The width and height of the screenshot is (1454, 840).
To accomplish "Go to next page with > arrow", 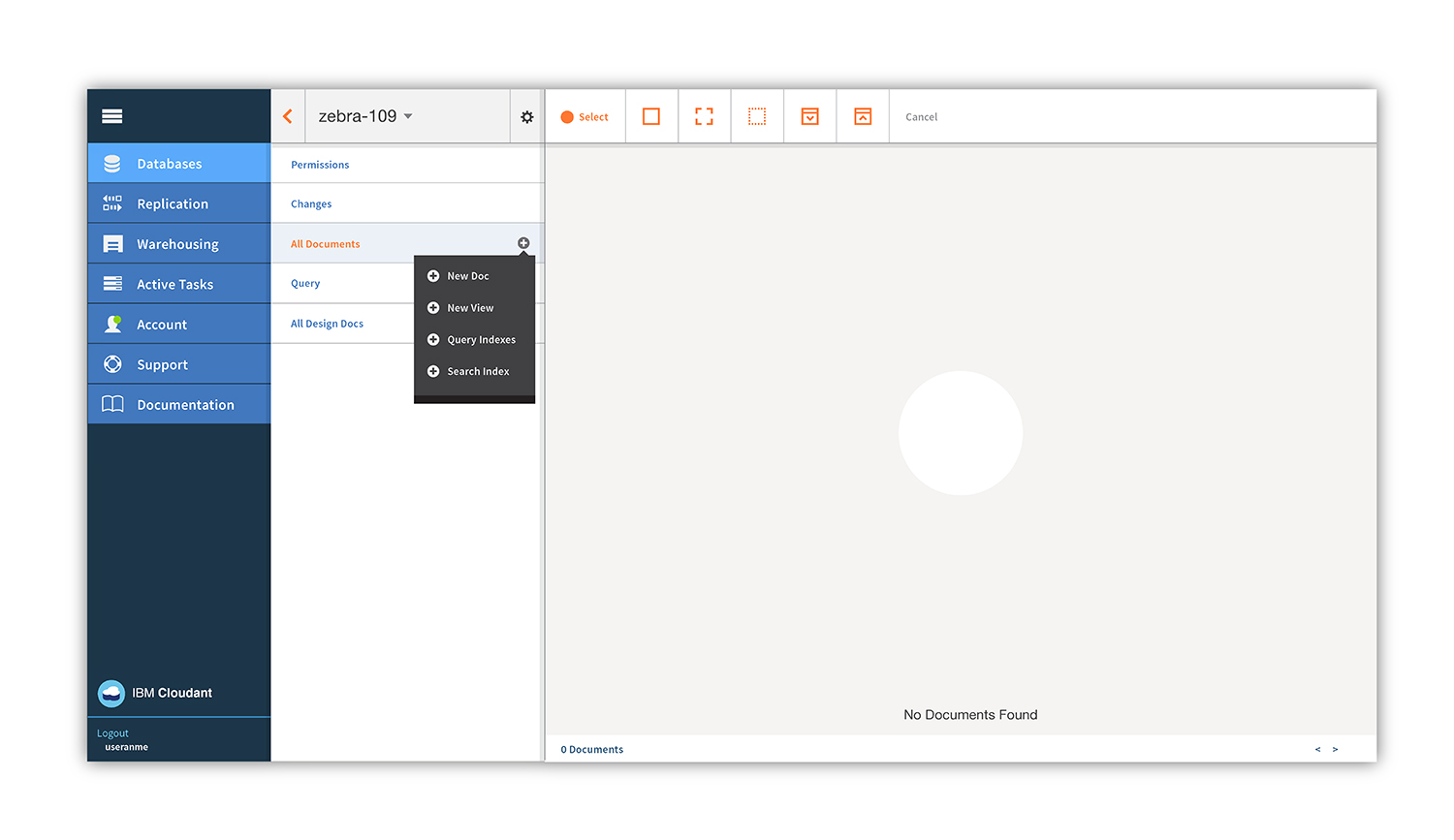I will click(x=1335, y=749).
